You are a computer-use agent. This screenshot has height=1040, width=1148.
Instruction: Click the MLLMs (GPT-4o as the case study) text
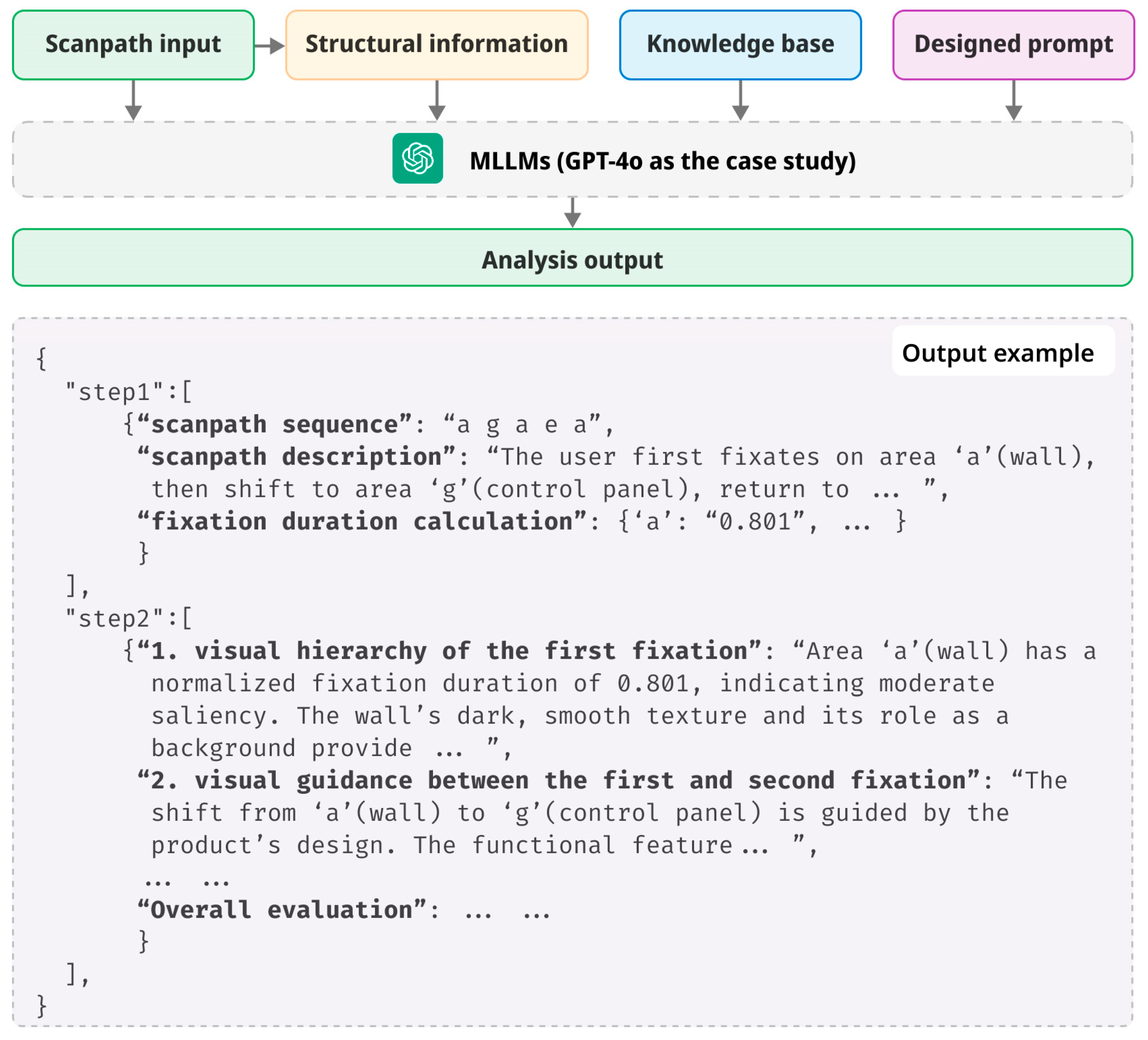(x=662, y=161)
